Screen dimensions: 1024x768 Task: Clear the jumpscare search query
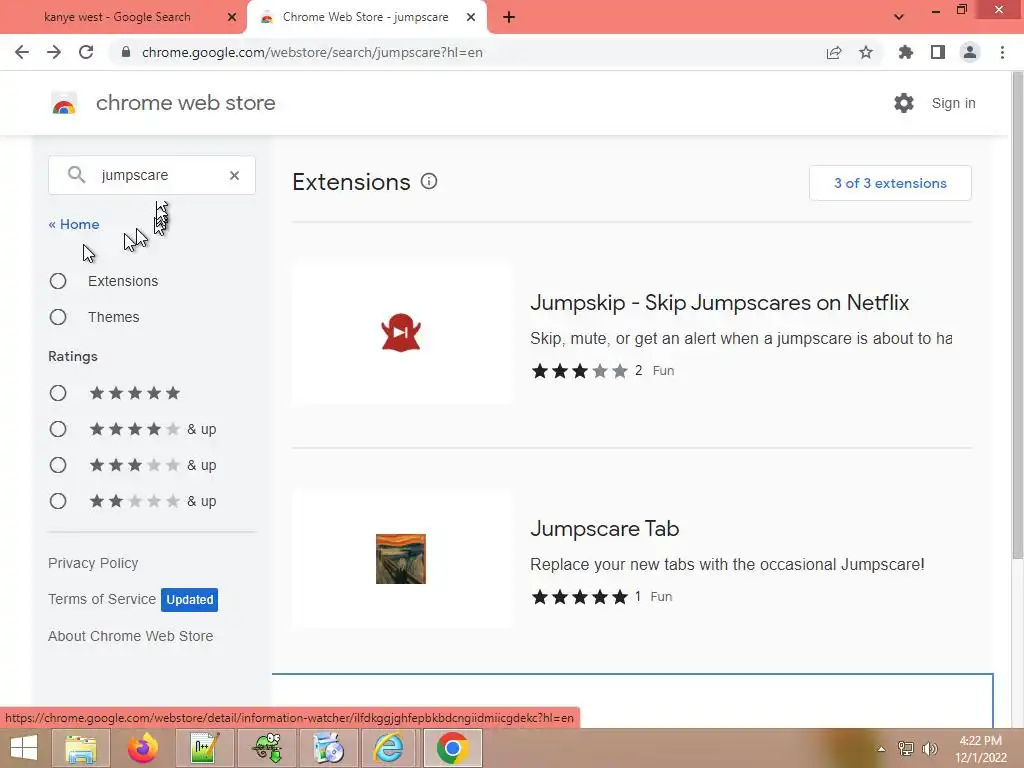pyautogui.click(x=234, y=175)
